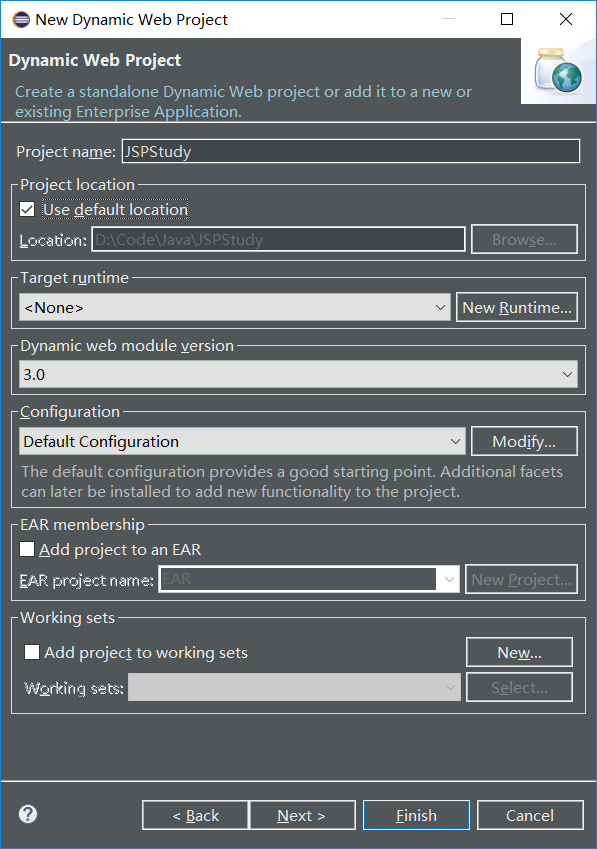Screen dimensions: 597x849
Task: Uncheck Use default location
Action: click(25, 209)
